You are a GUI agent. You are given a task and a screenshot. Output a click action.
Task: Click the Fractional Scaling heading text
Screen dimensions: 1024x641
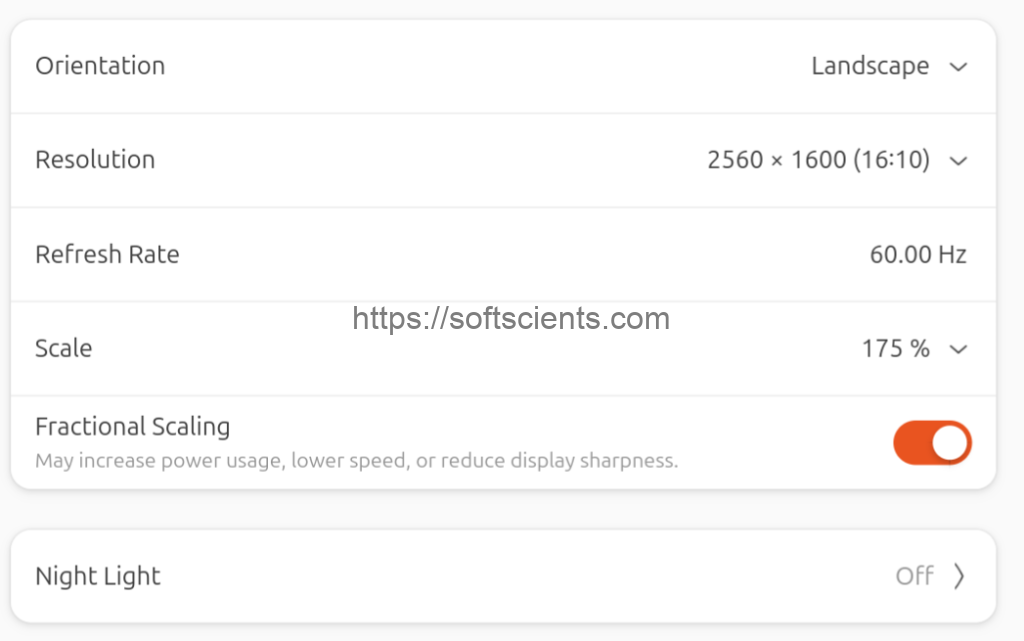[x=132, y=427]
